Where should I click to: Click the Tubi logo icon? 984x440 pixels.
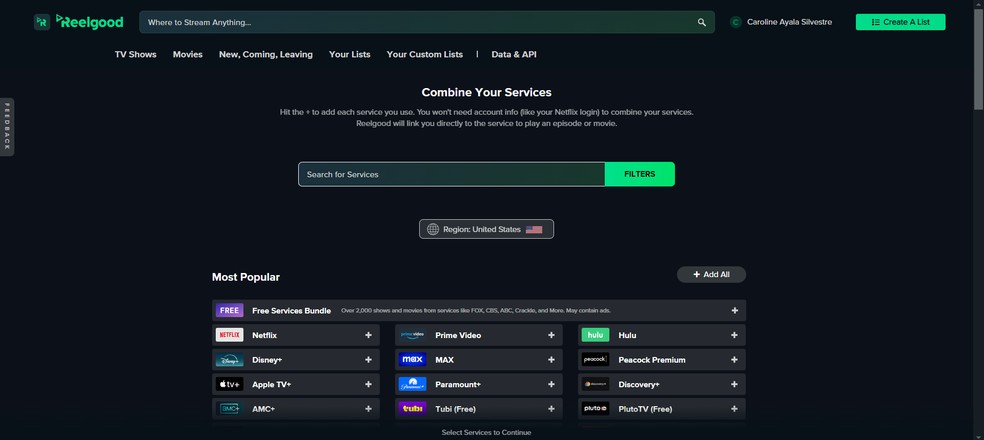pos(412,409)
